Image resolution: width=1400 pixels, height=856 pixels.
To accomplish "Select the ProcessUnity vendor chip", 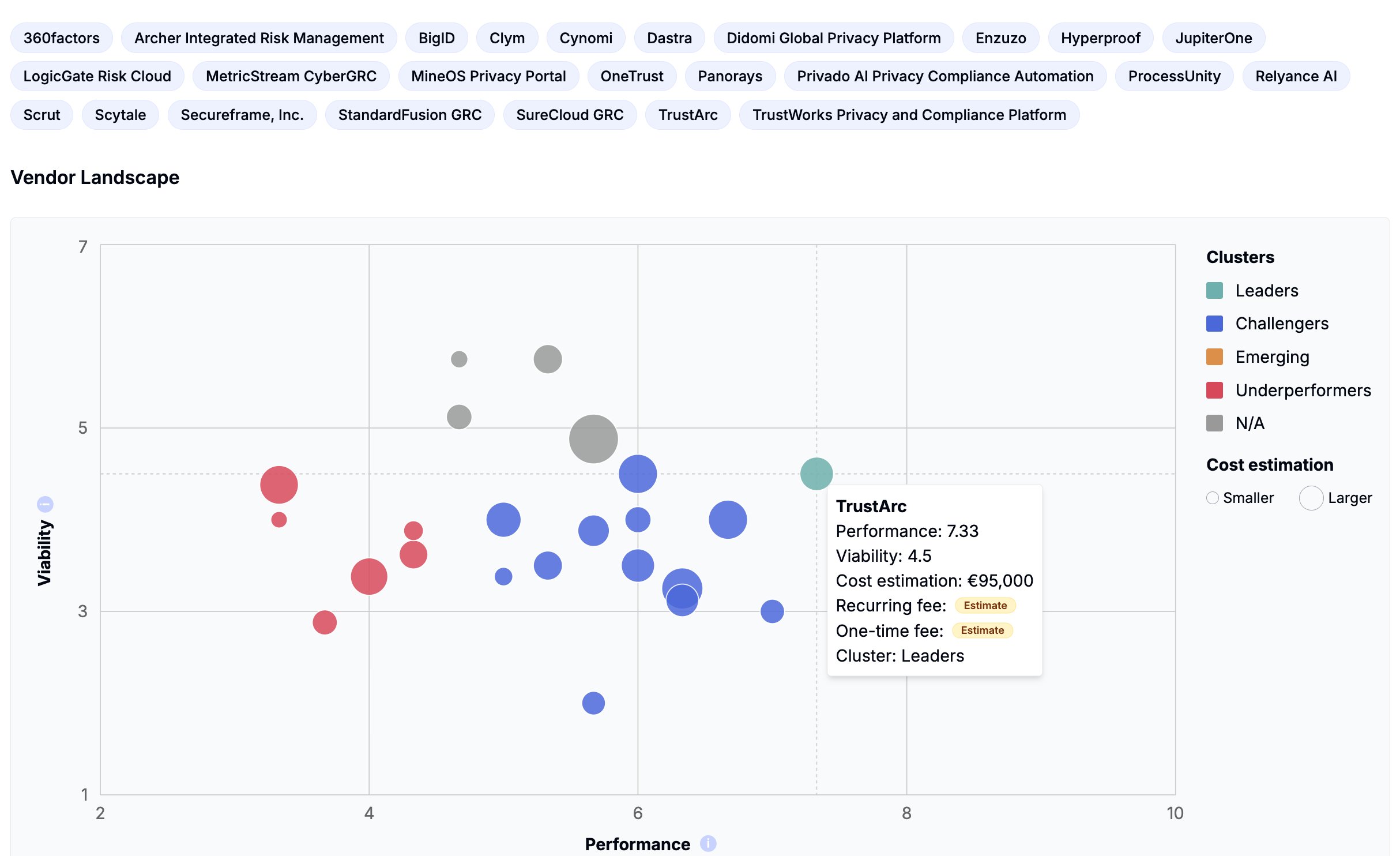I will 1175,76.
